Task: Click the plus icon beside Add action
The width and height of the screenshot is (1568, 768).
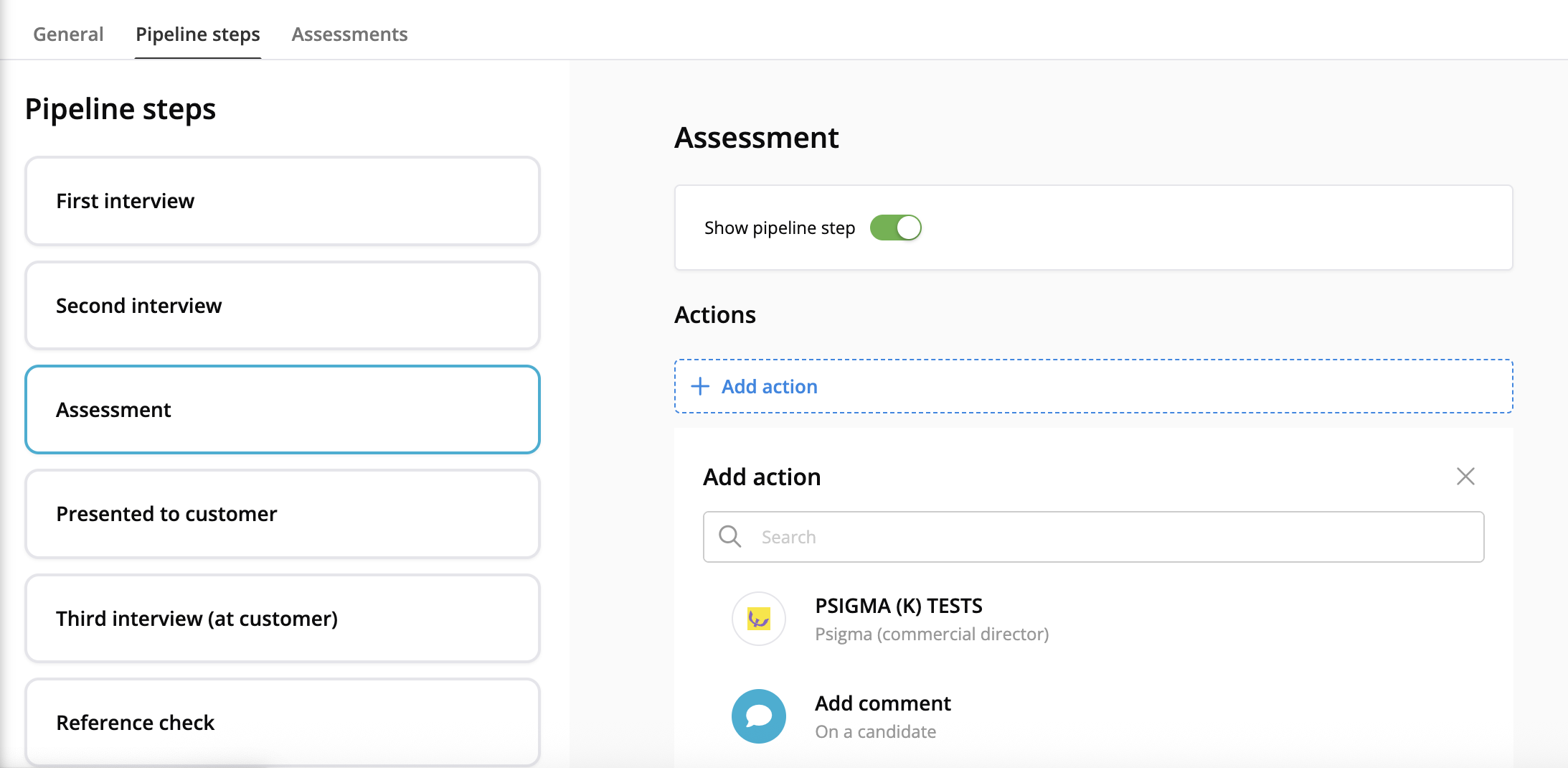Action: coord(699,386)
